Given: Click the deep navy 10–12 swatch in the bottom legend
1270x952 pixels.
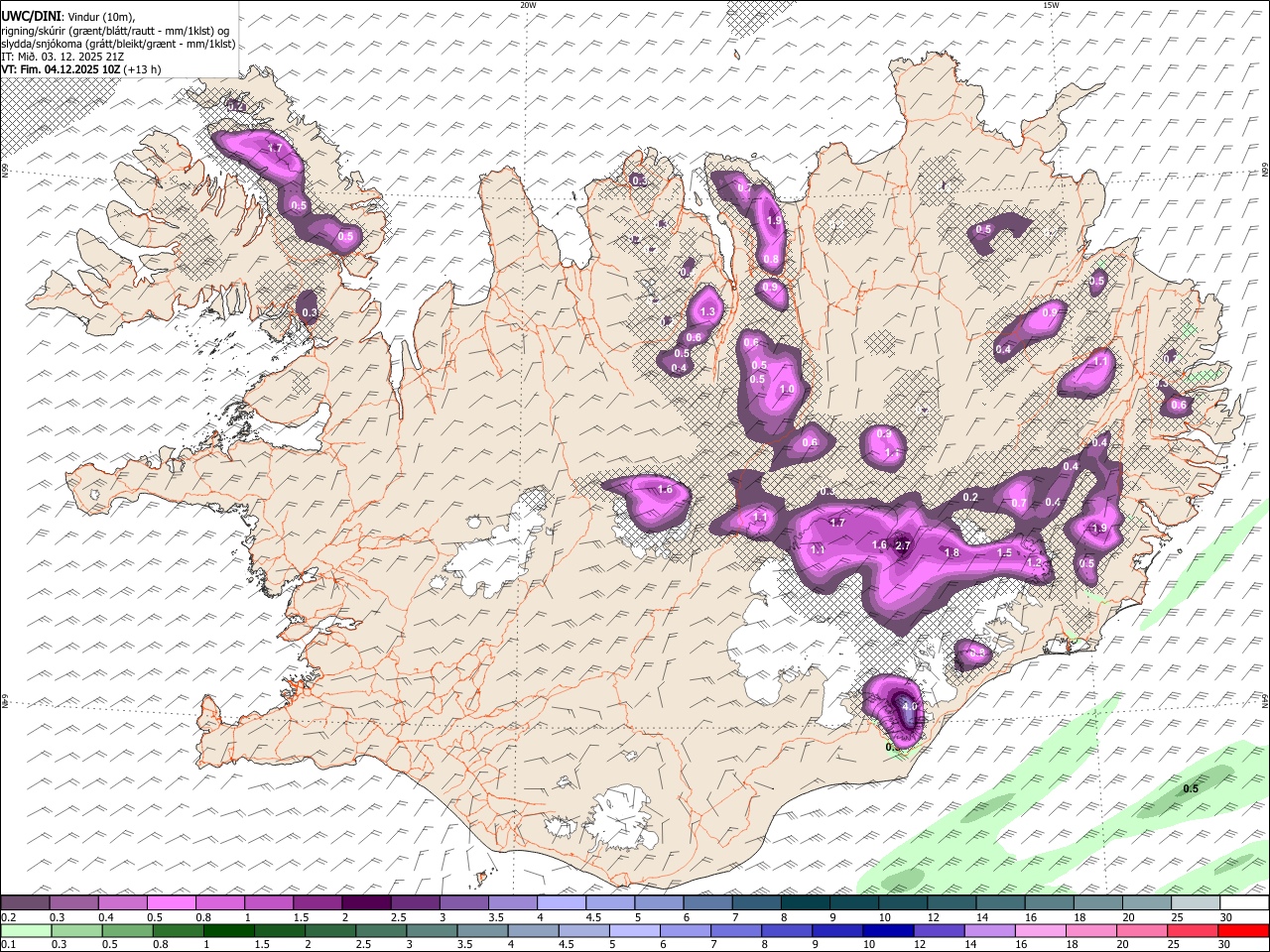Looking at the screenshot, I should (x=888, y=930).
